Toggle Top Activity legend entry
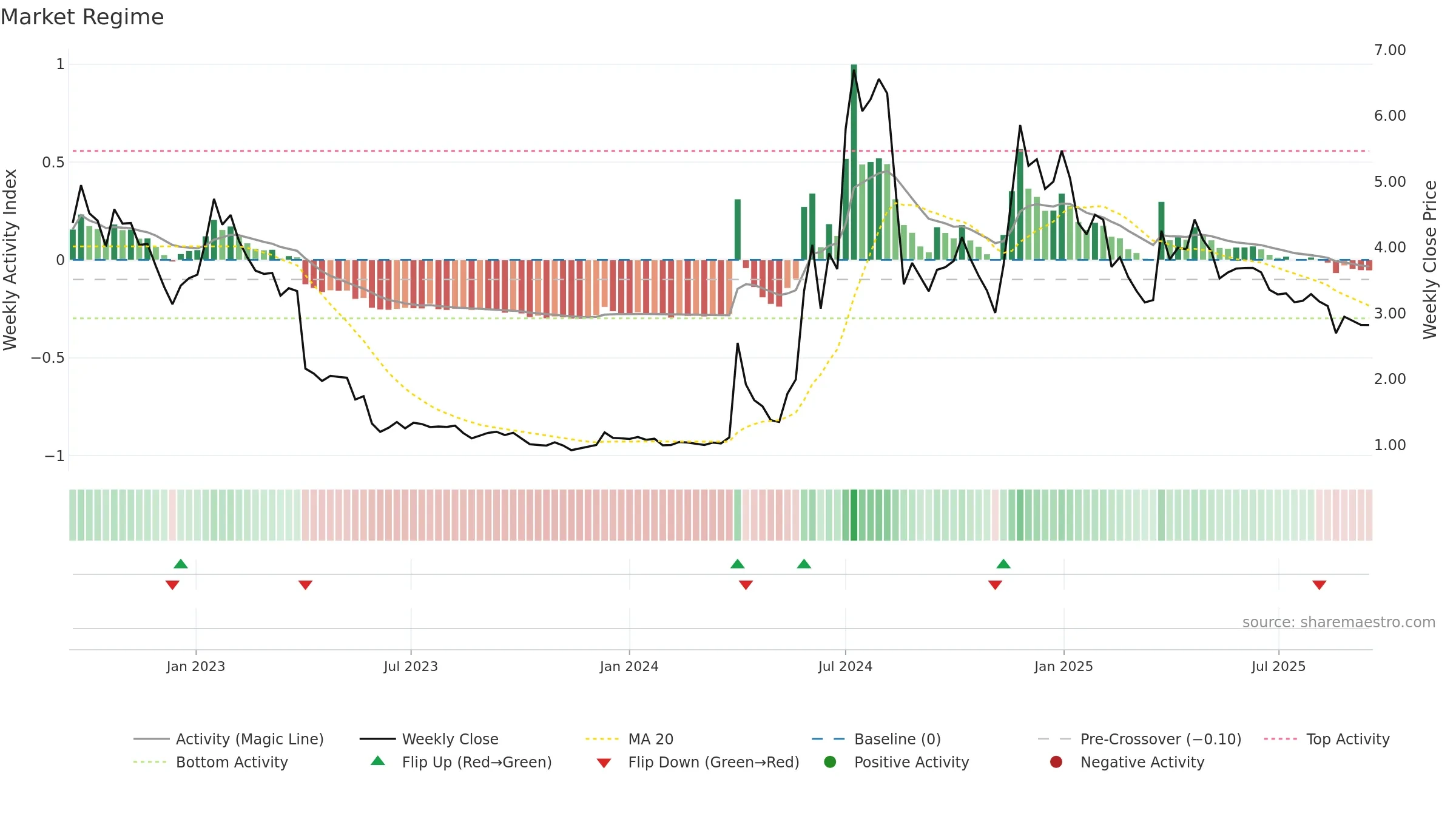Screen dimensions: 1456x819 click(x=1327, y=739)
